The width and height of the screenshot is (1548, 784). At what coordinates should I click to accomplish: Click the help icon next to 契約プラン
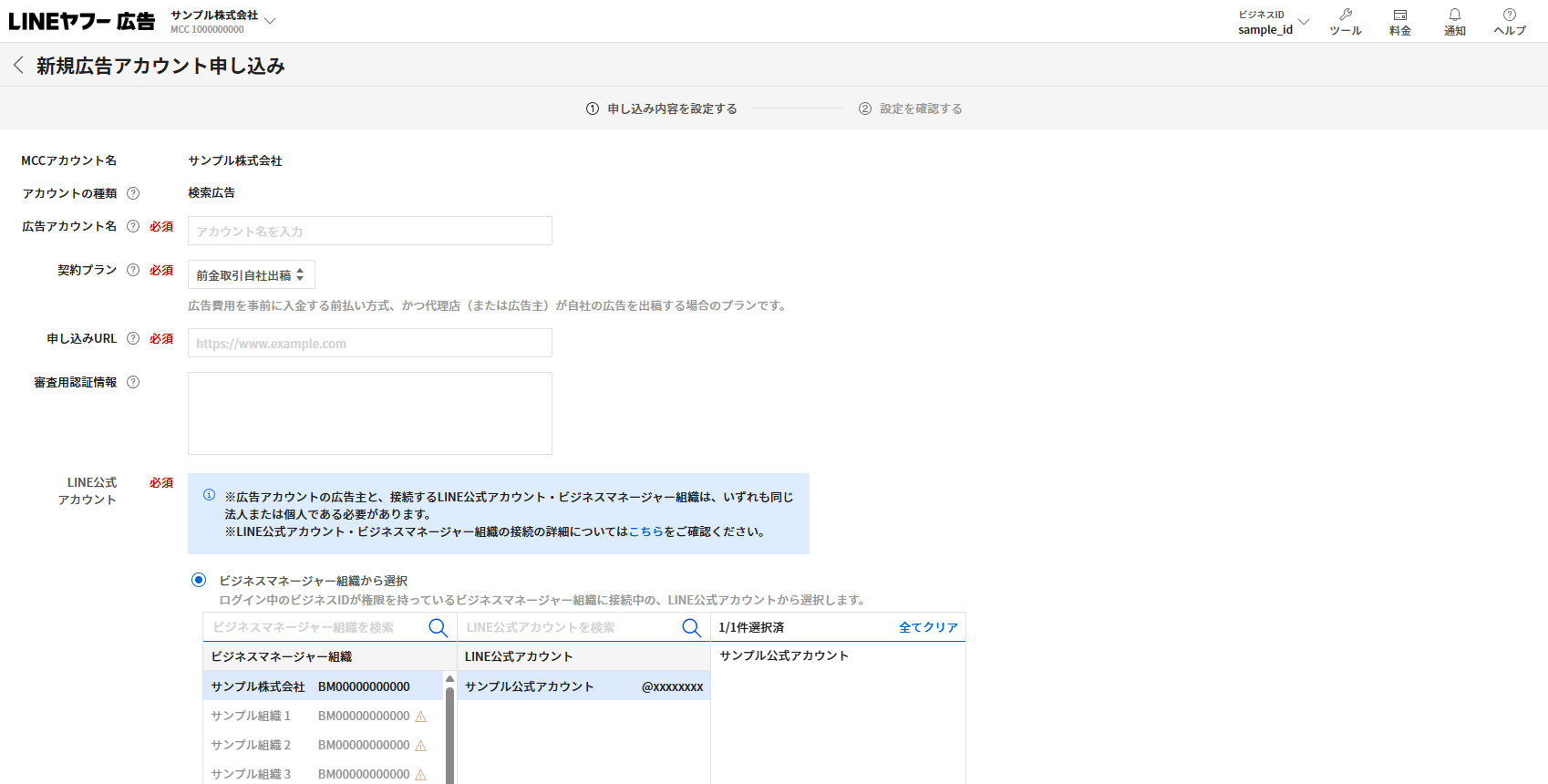[133, 270]
